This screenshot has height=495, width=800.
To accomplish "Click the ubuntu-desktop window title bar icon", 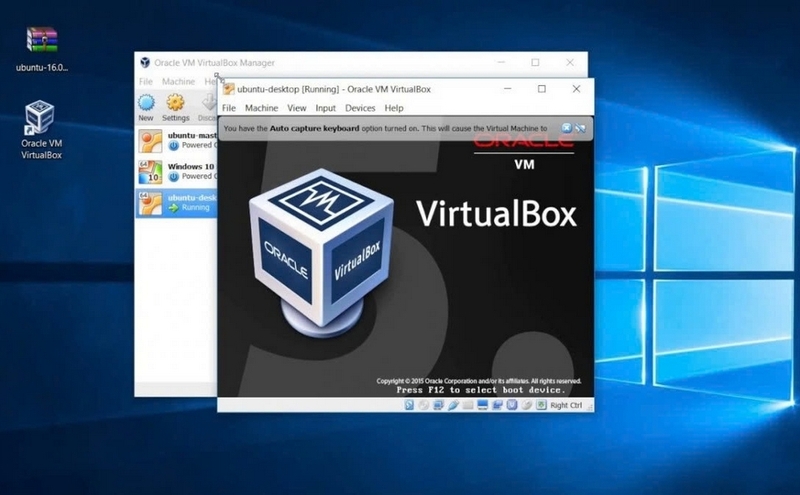I will pos(229,89).
